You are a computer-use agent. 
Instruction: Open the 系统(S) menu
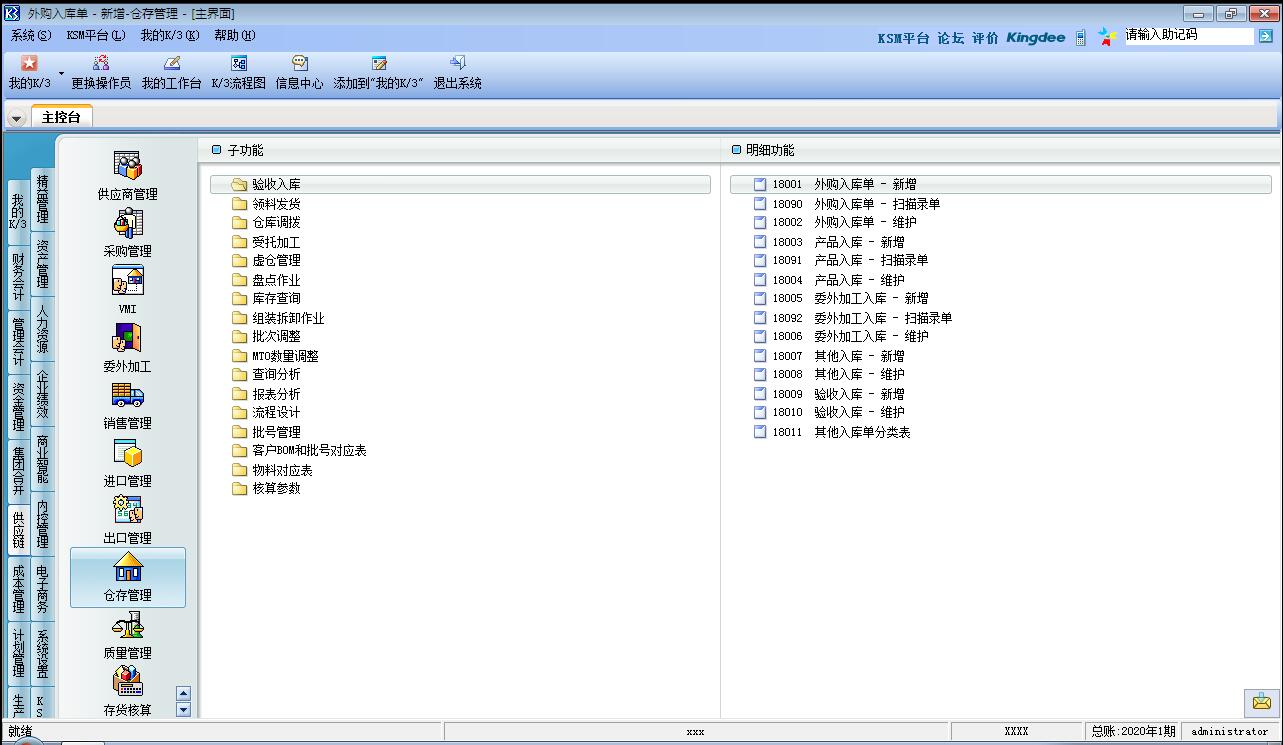pos(31,35)
